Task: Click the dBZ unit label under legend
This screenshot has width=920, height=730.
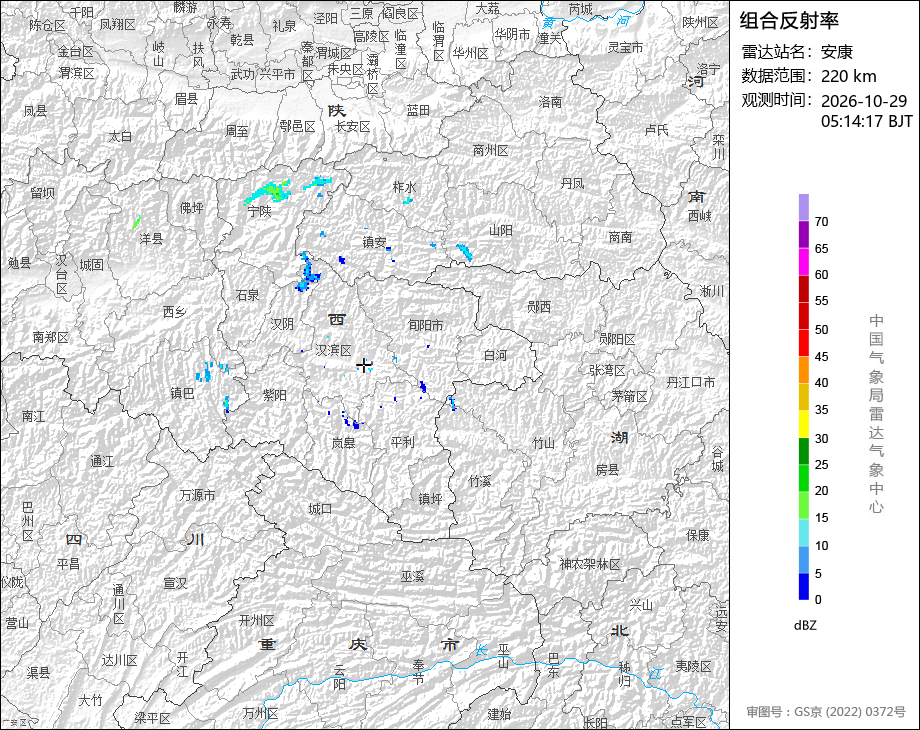Action: pyautogui.click(x=805, y=625)
